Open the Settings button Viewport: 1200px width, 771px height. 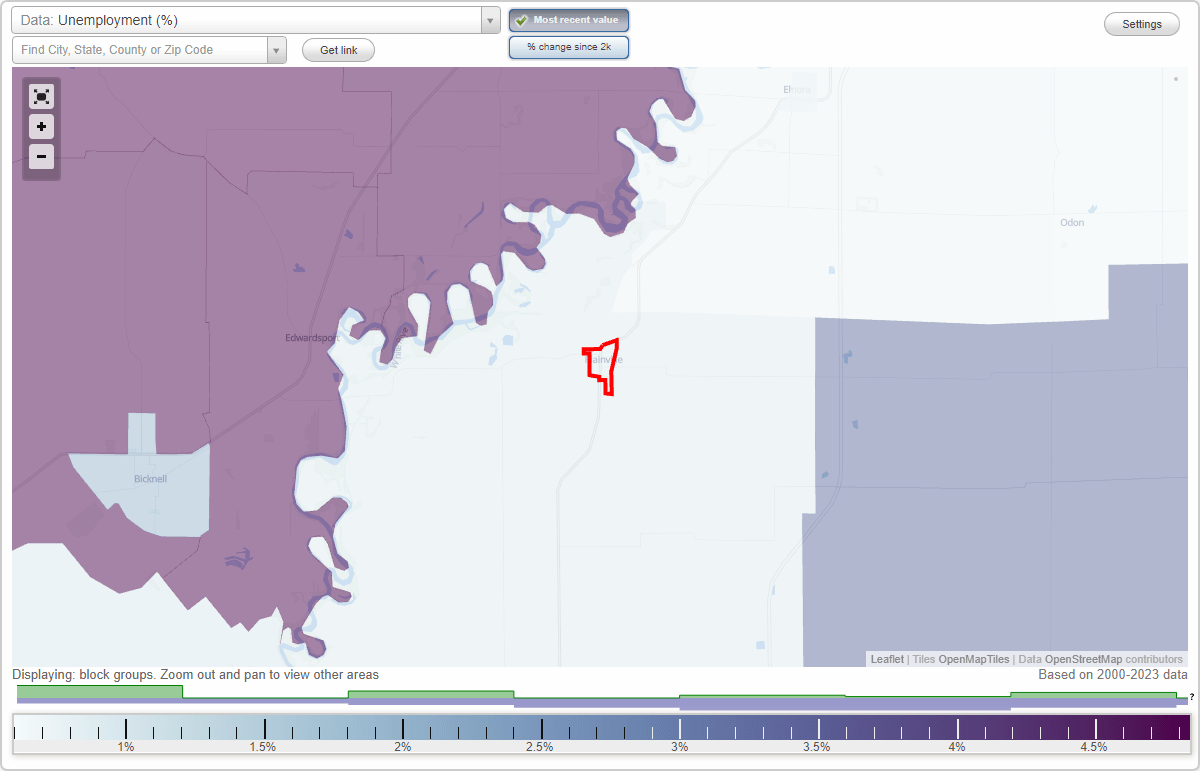tap(1142, 24)
